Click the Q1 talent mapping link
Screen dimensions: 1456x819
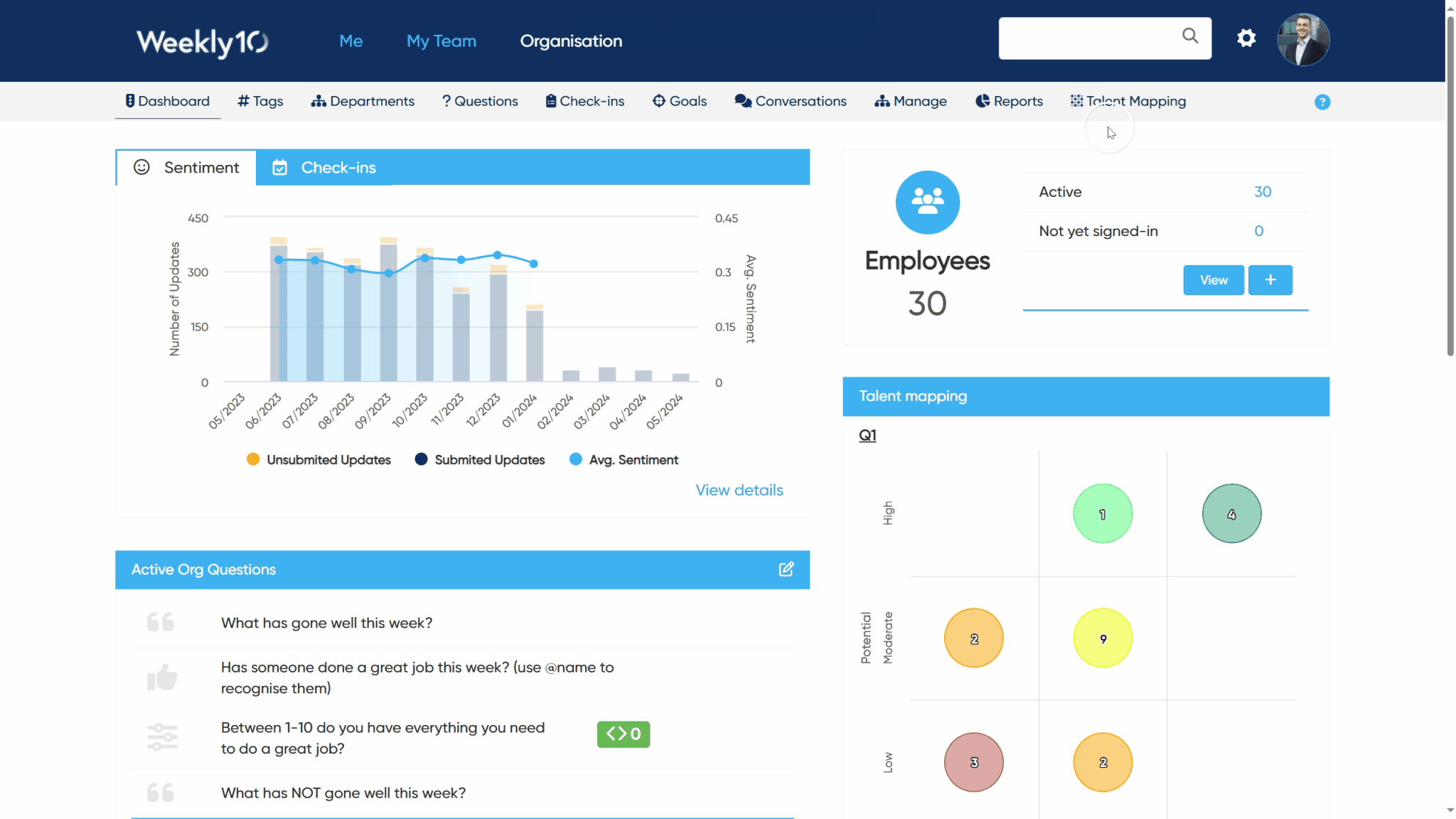pyautogui.click(x=867, y=435)
